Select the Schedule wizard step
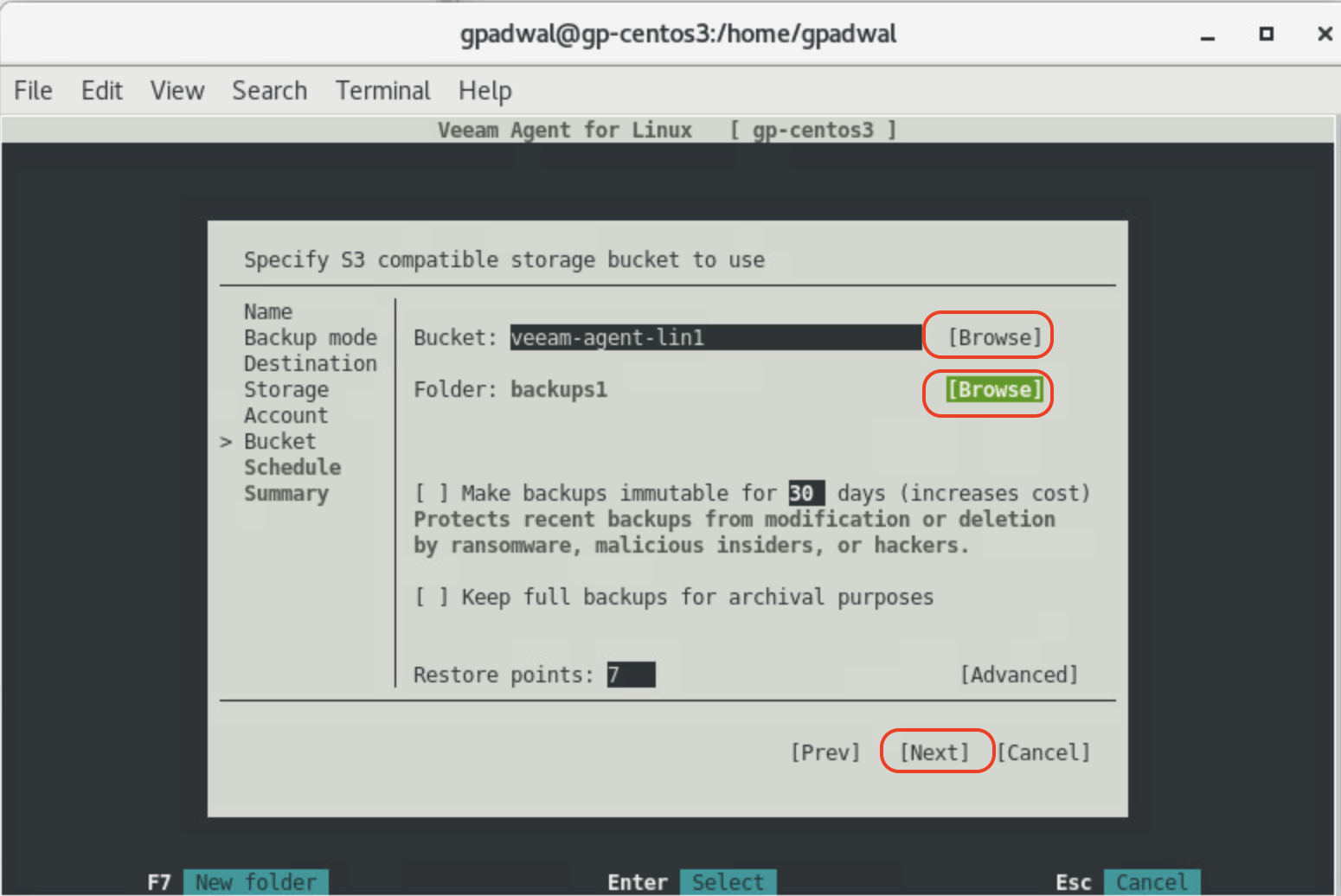Screen dimensions: 1341x896 pyautogui.click(x=292, y=467)
